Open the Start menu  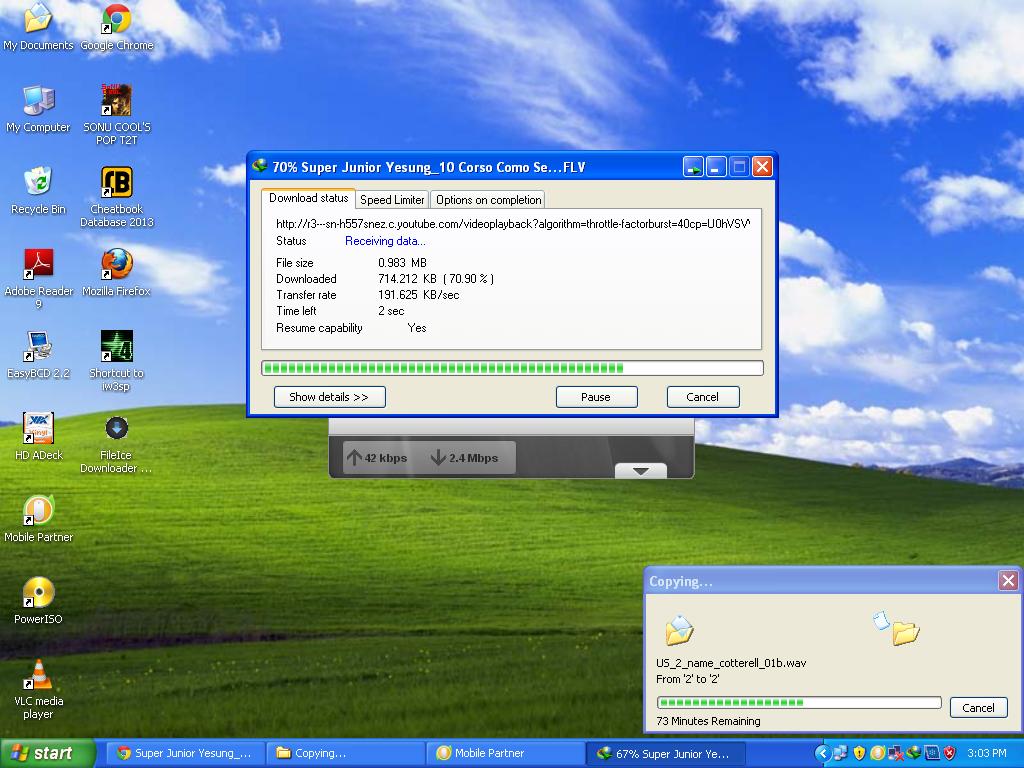point(47,753)
